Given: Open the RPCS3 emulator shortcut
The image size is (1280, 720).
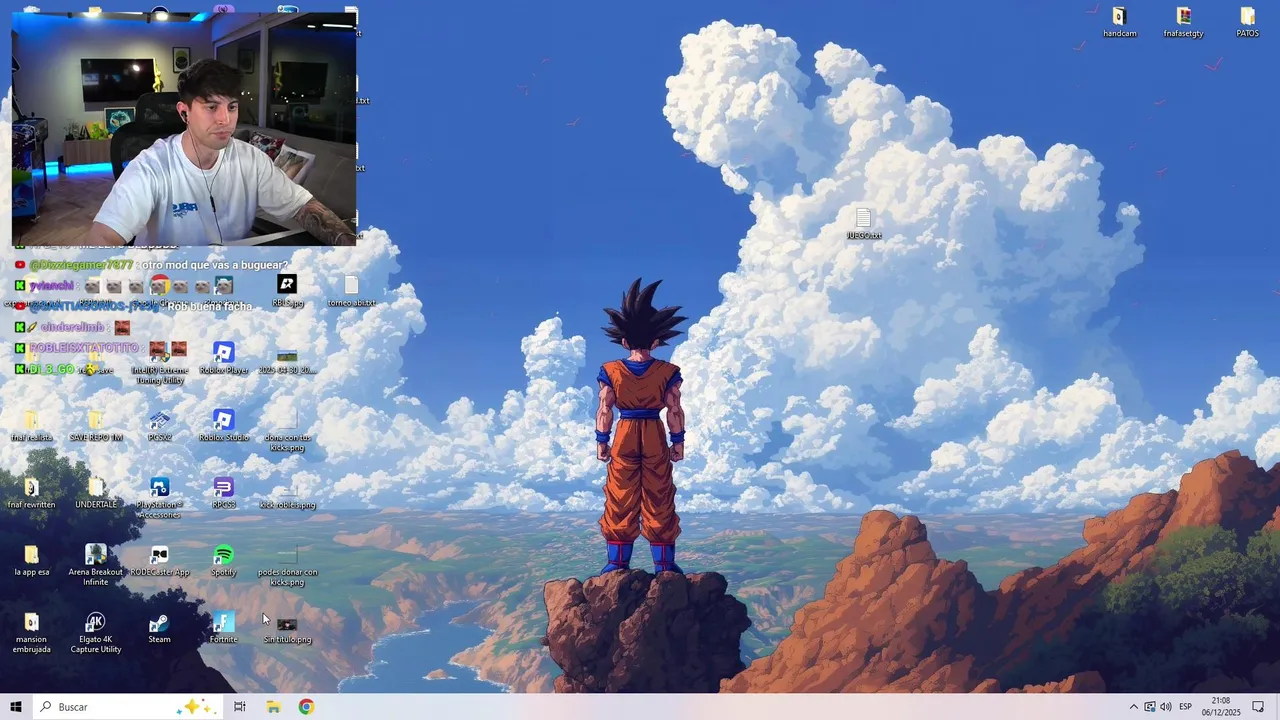Looking at the screenshot, I should (224, 492).
